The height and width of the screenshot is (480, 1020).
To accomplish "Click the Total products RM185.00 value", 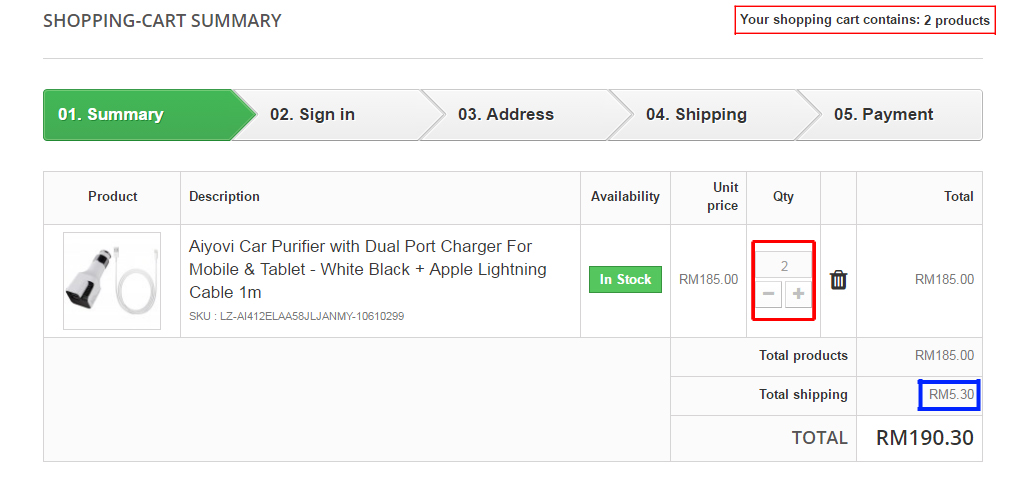I will (x=944, y=356).
